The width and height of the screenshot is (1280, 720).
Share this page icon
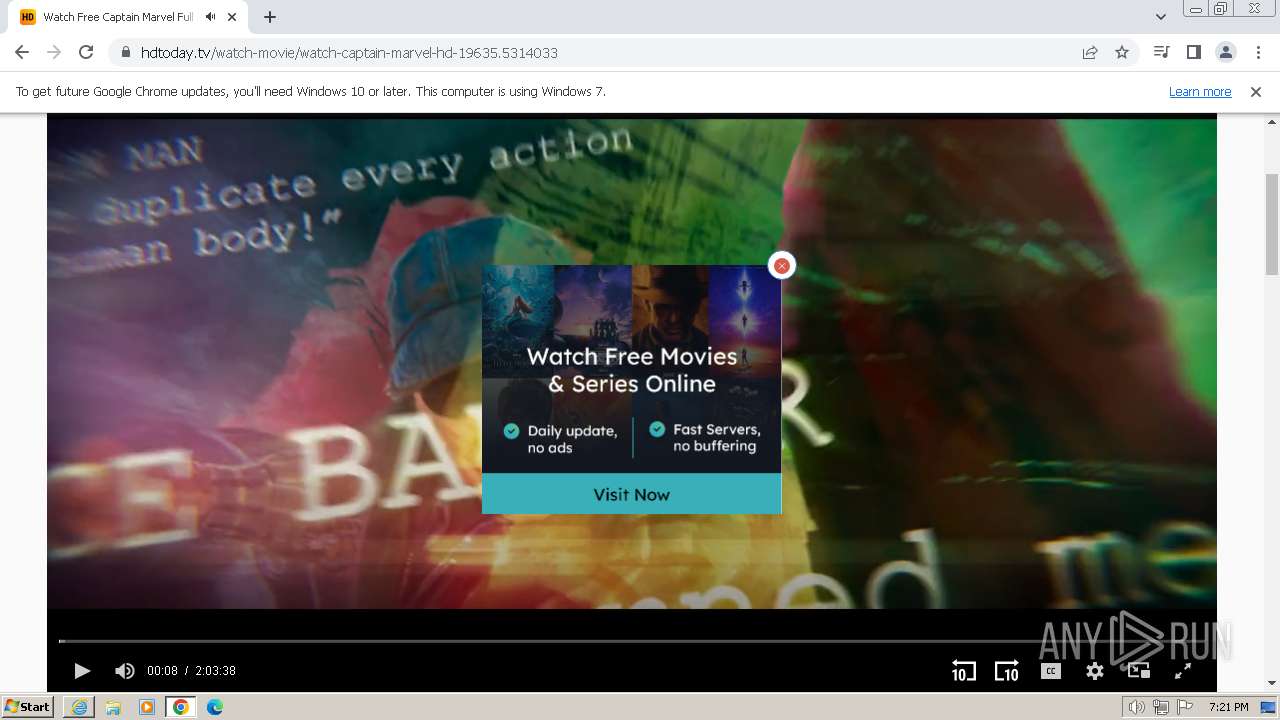click(1090, 52)
